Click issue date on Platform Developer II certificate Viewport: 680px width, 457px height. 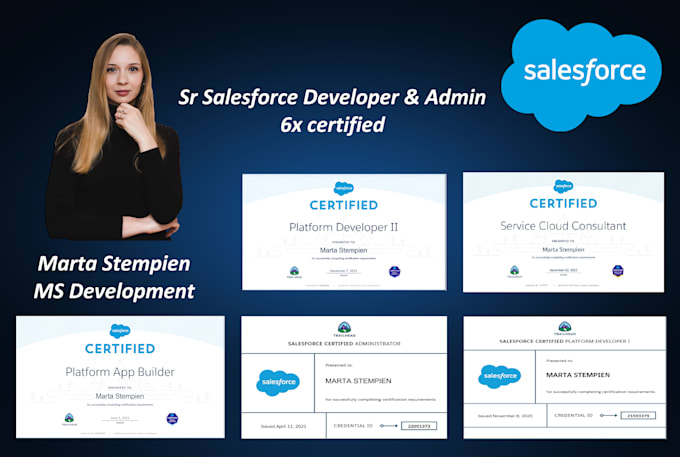tap(343, 271)
